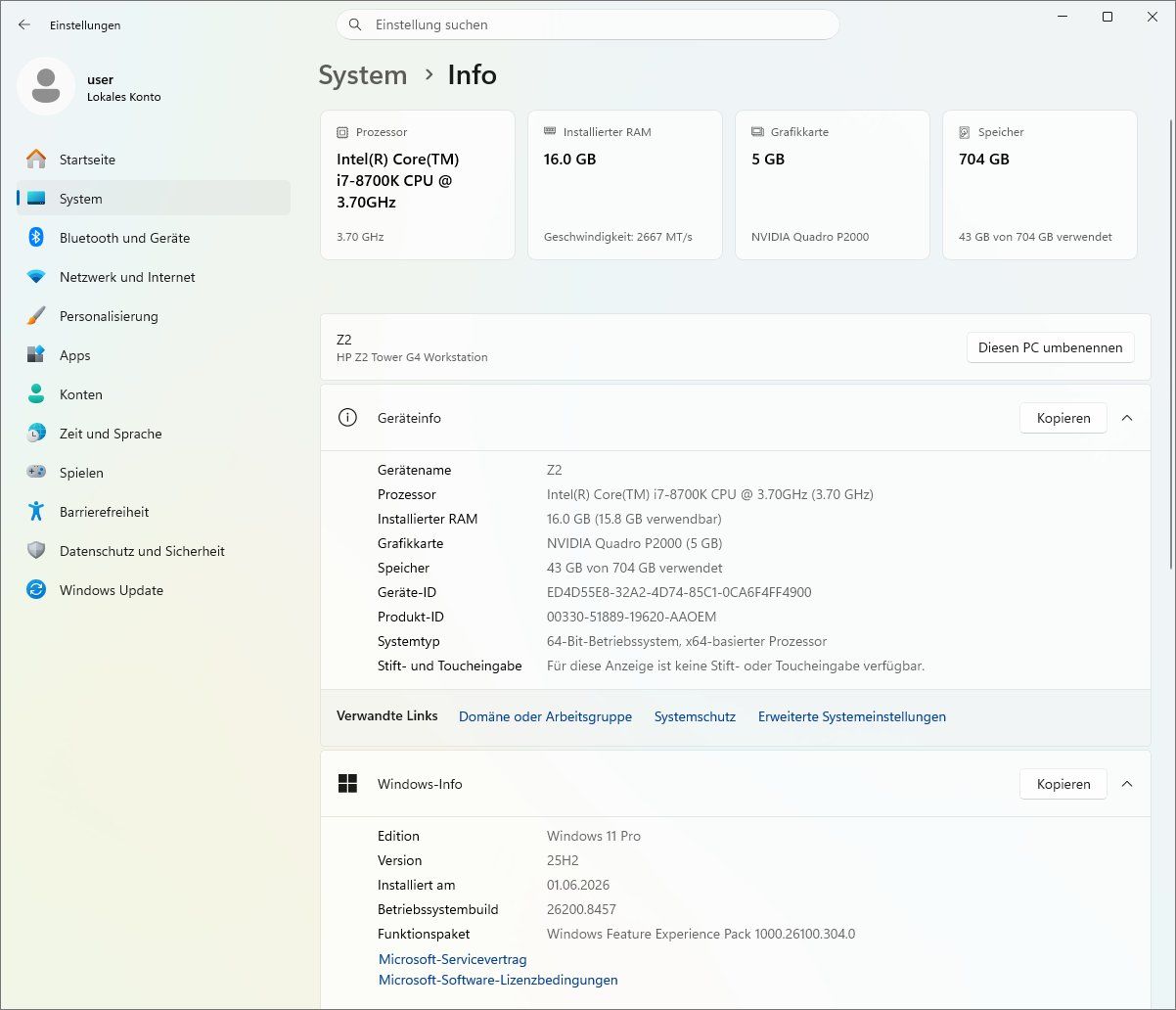The image size is (1176, 1010).
Task: Click the text 16.0 GB (15.8 GB verwendbar)
Action: coord(634,519)
